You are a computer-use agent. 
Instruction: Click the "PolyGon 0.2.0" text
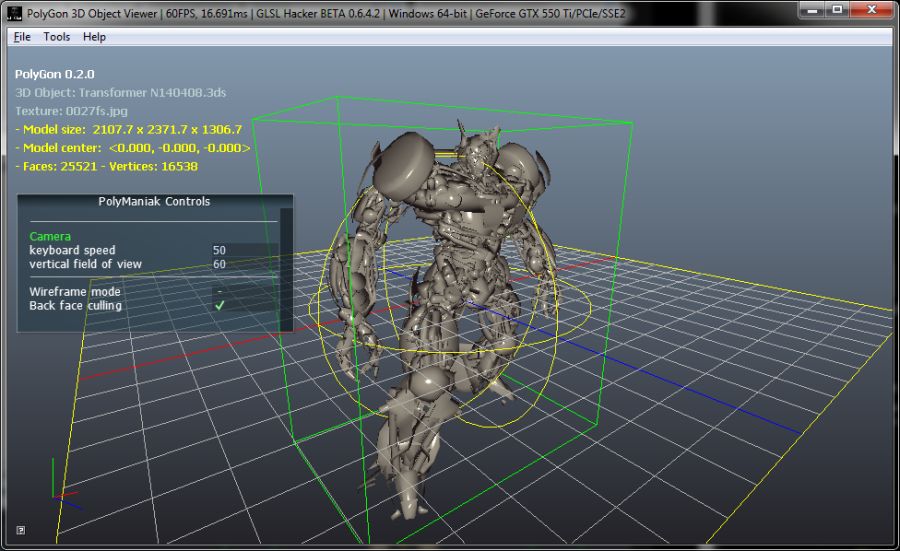pos(55,74)
